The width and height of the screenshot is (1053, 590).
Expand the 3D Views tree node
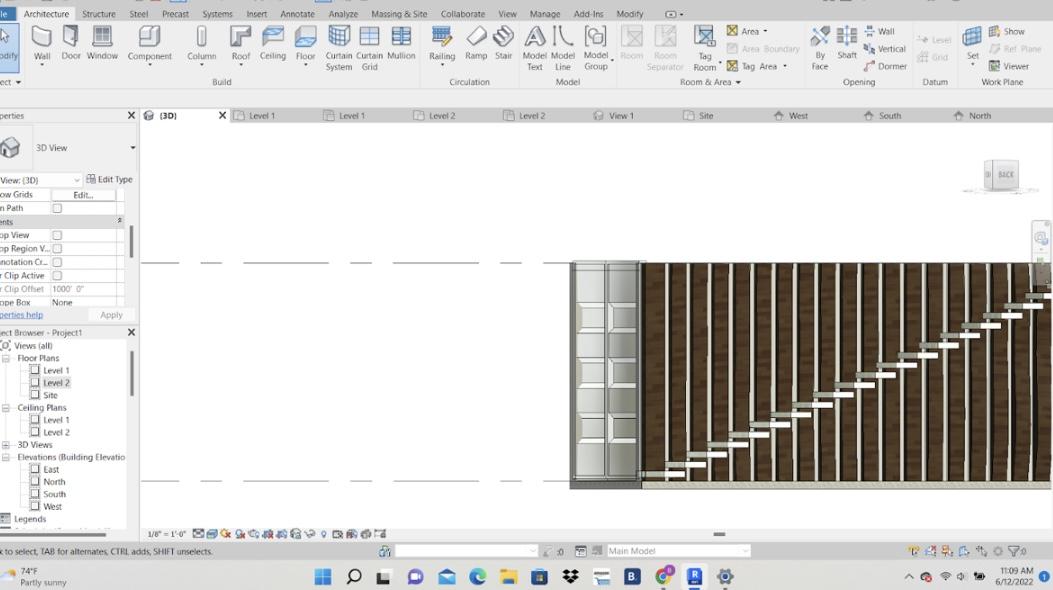tap(5, 445)
